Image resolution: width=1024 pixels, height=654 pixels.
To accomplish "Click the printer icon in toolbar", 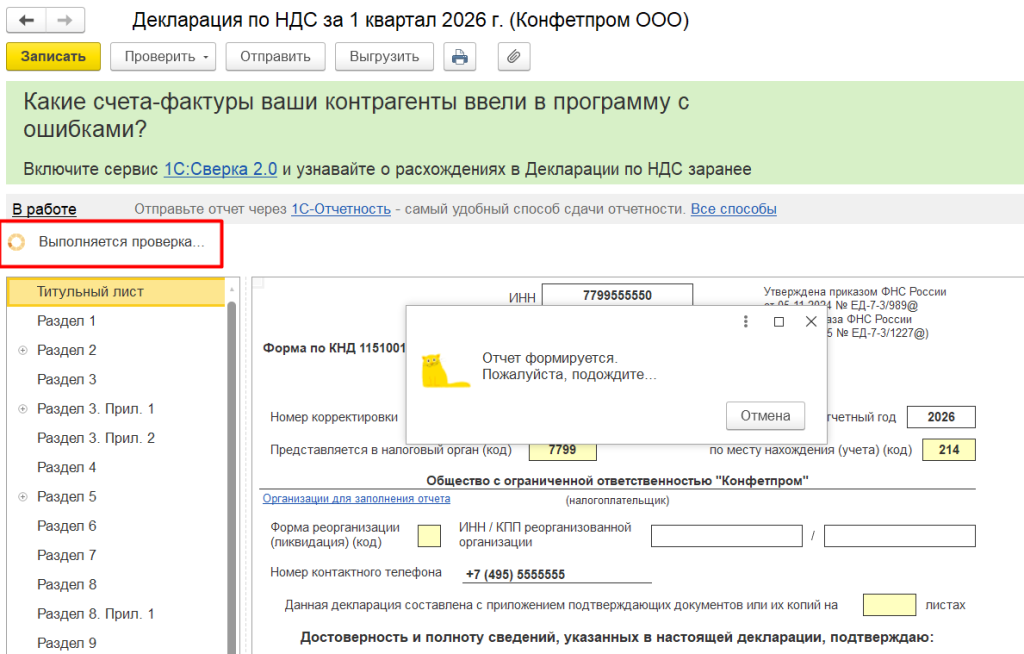I will (x=459, y=57).
